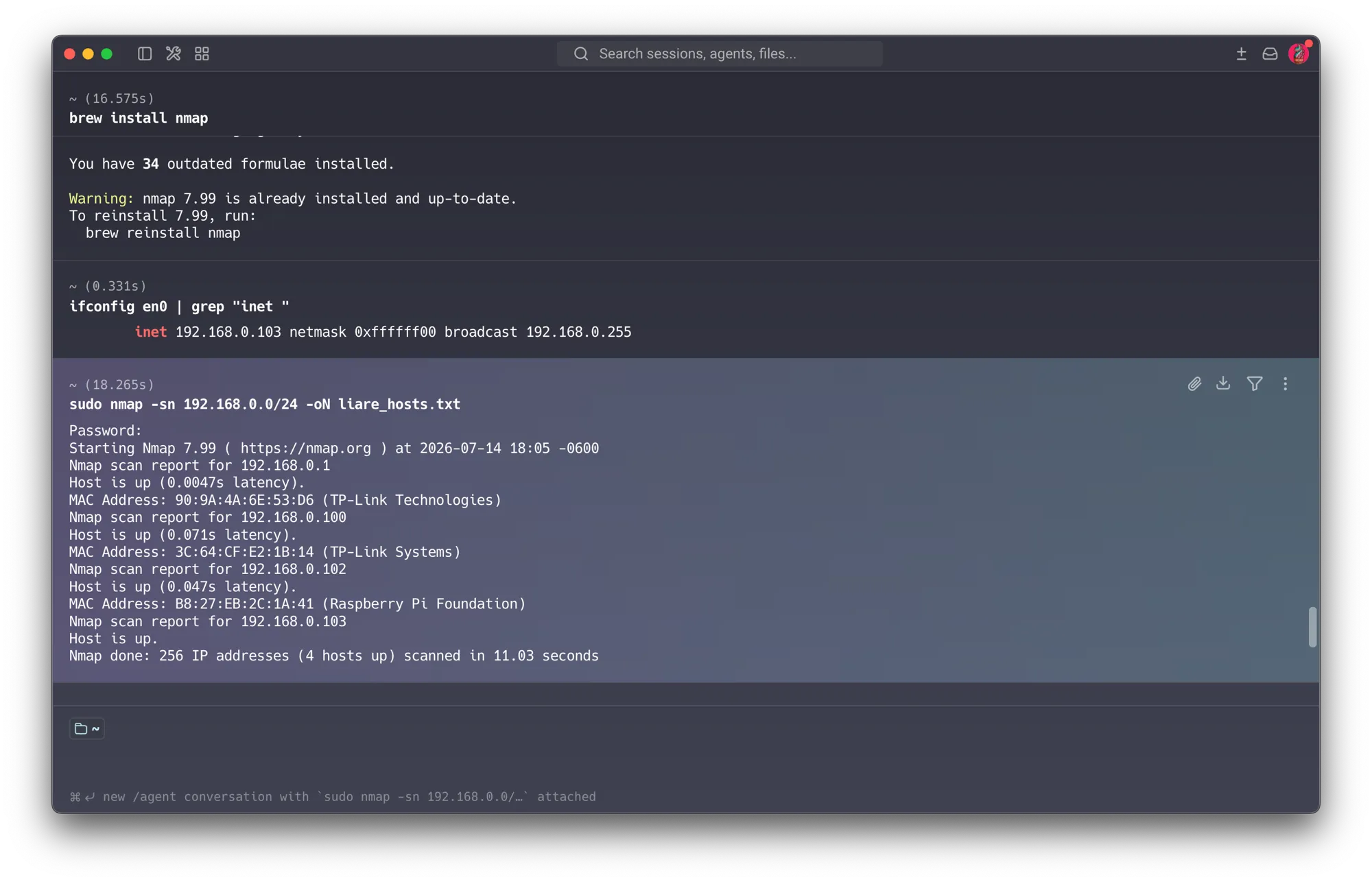Download the nmap block output

click(1223, 383)
